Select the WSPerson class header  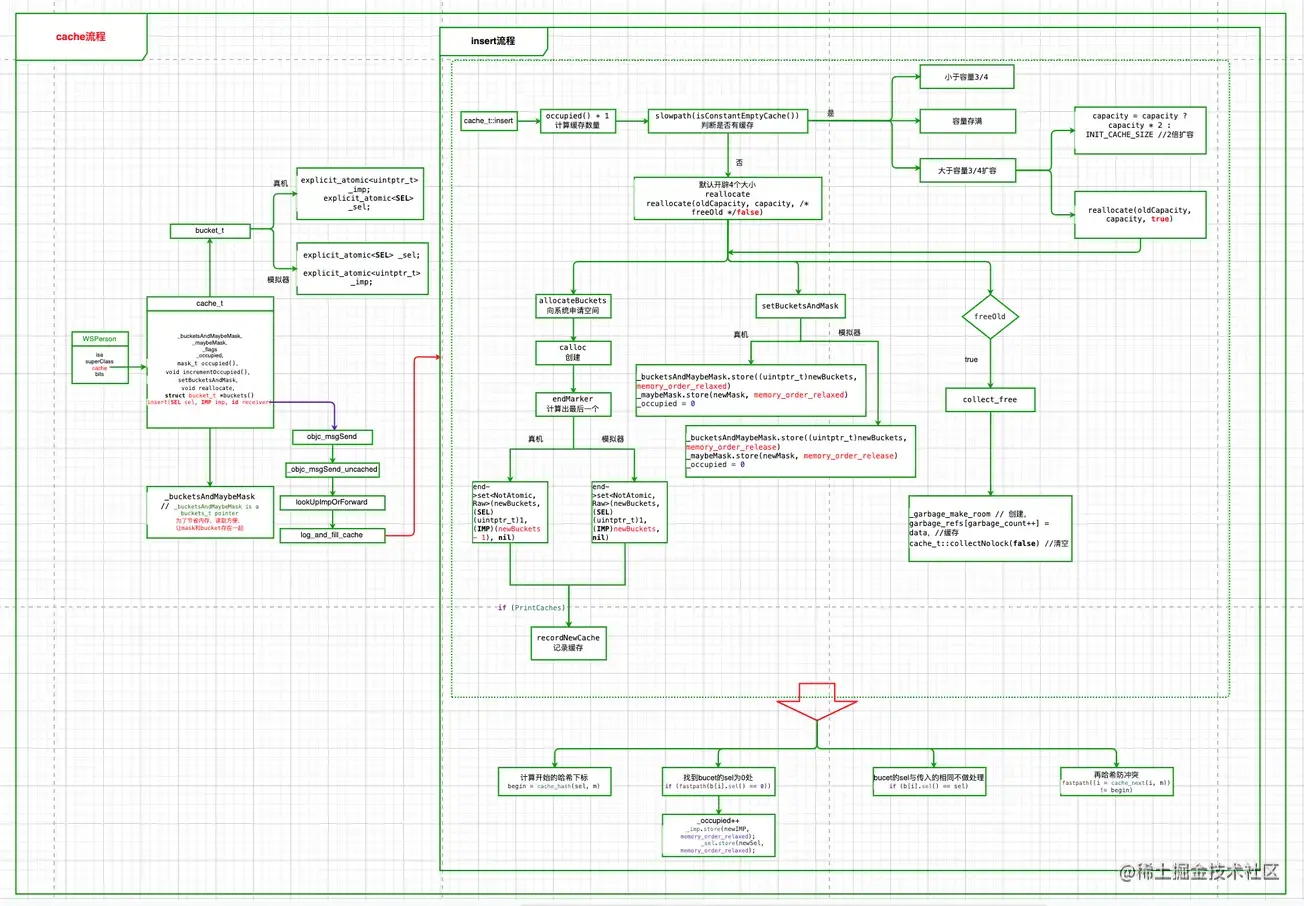pyautogui.click(x=100, y=340)
